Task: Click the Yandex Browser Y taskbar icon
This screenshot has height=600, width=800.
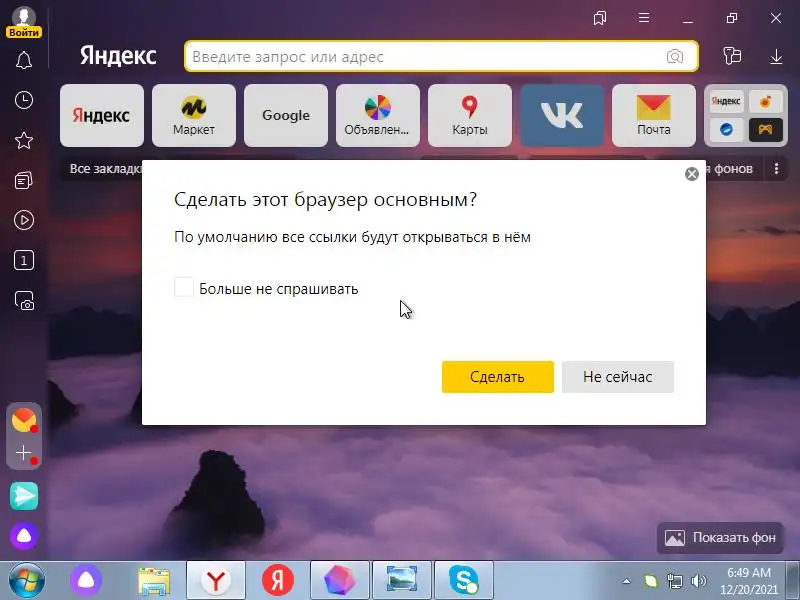Action: point(216,580)
